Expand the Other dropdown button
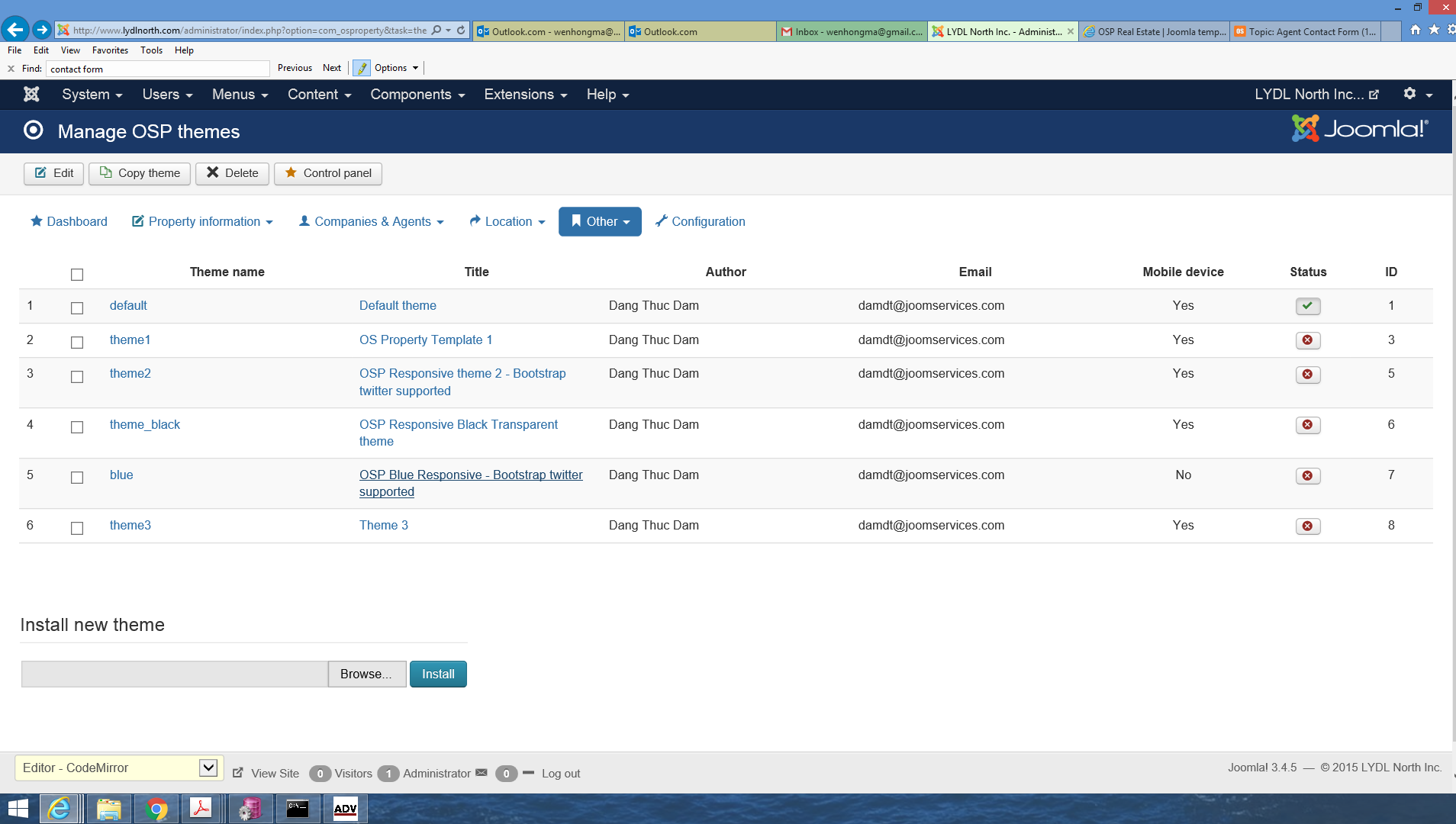Image resolution: width=1456 pixels, height=824 pixels. point(600,221)
